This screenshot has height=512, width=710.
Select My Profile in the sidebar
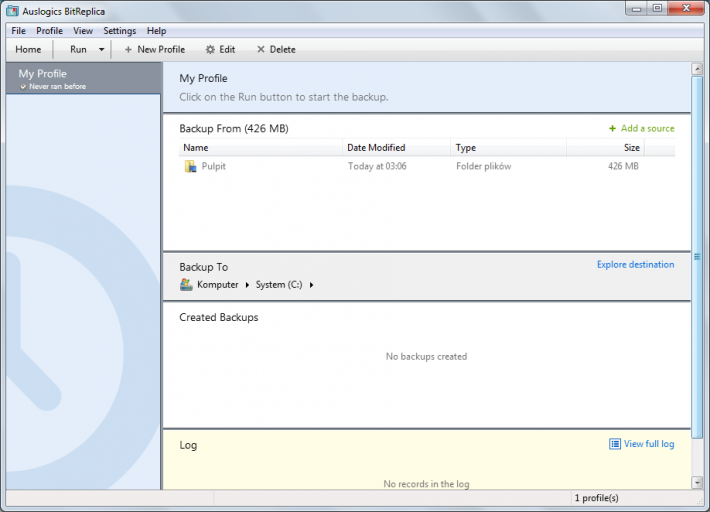(x=83, y=78)
